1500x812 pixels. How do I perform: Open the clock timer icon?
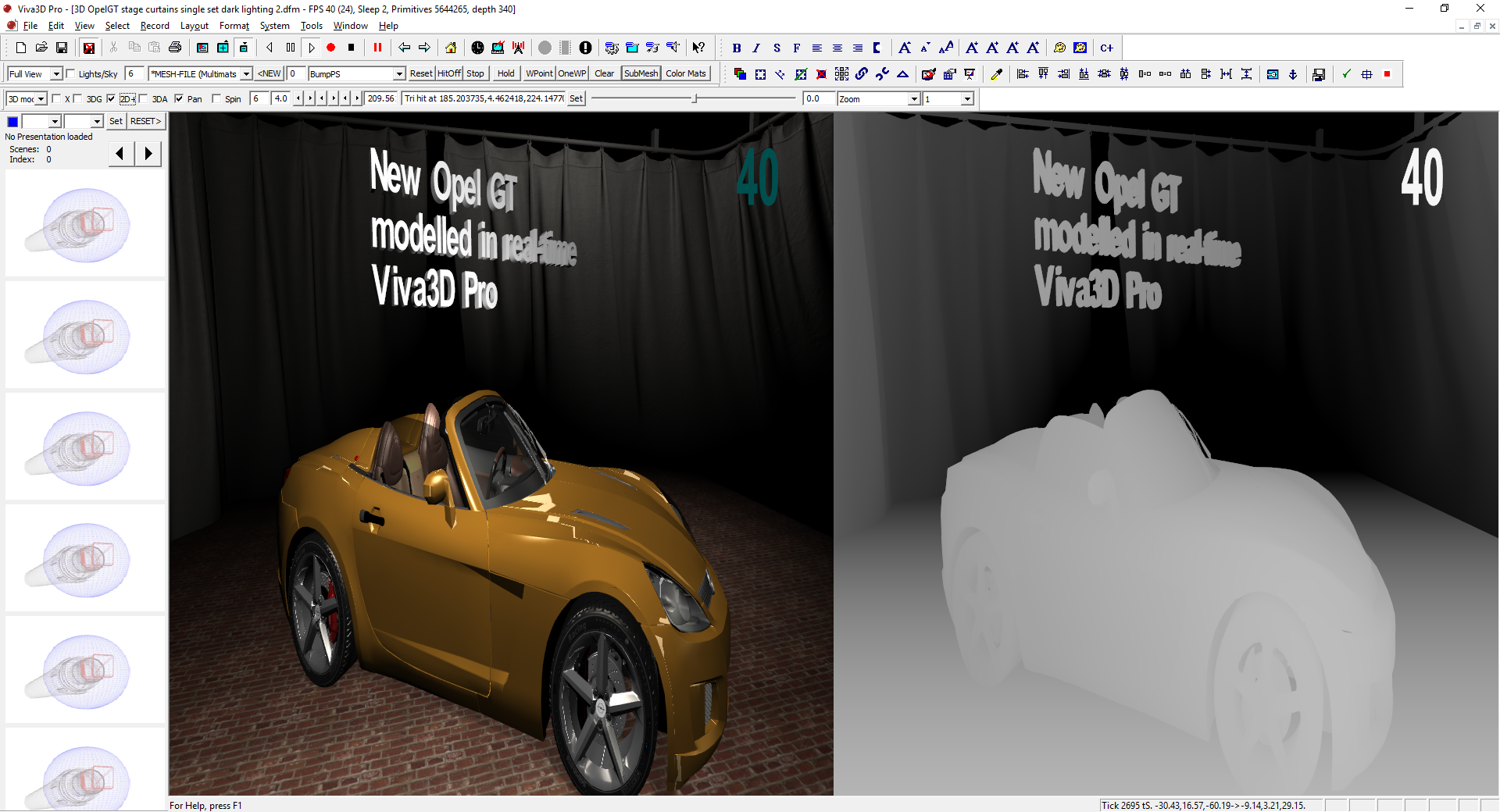tap(478, 48)
